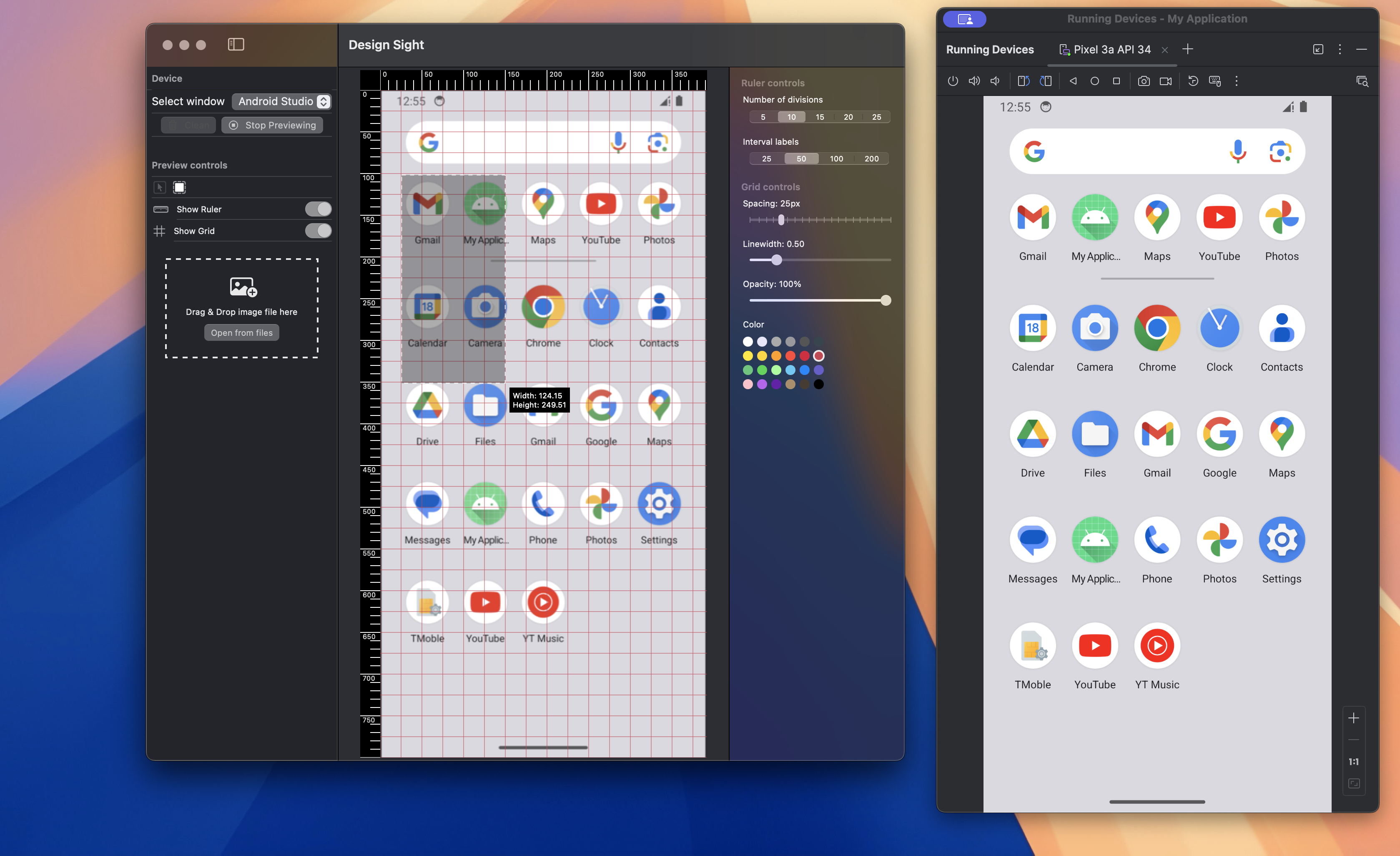Set number of divisions to 5
Viewport: 1400px width, 856px height.
click(763, 117)
